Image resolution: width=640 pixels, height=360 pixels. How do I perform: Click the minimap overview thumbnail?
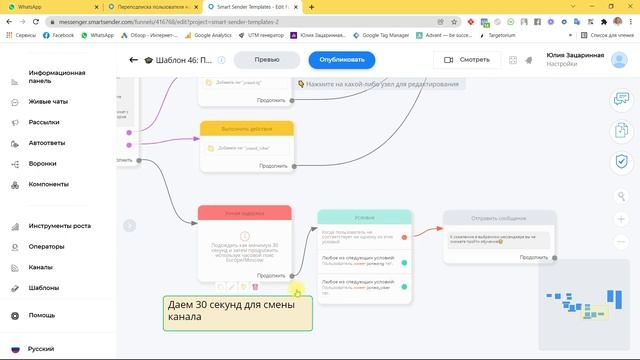click(584, 305)
